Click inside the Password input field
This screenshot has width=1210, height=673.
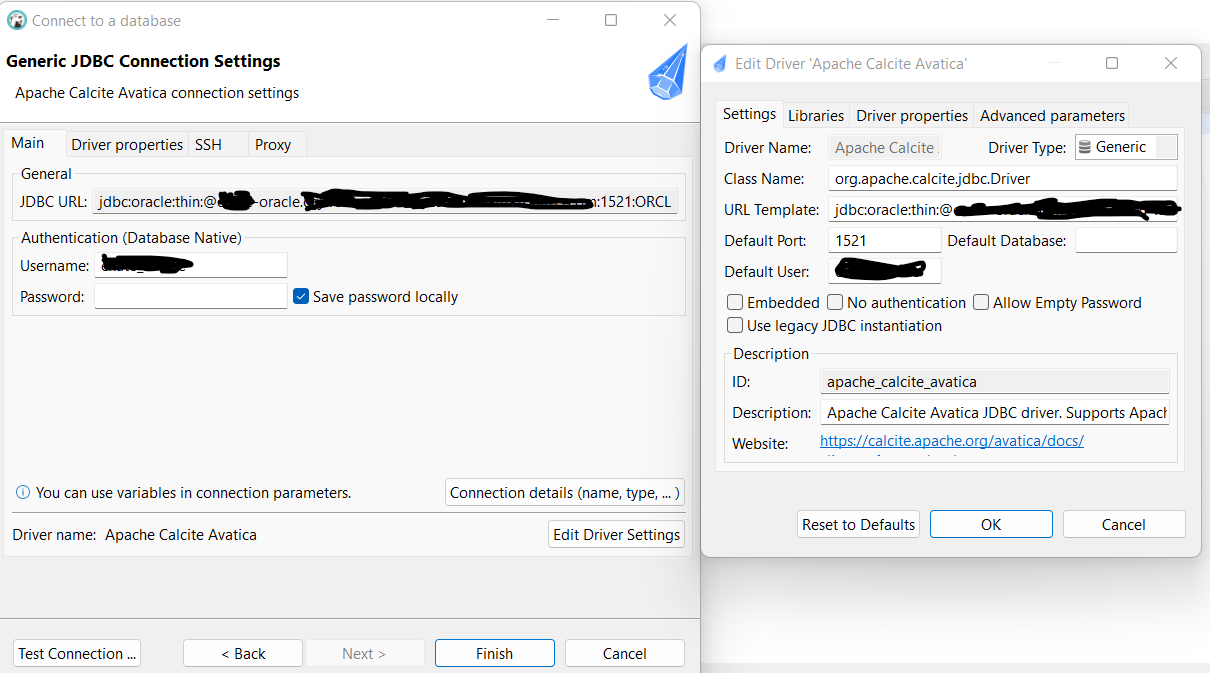pyautogui.click(x=190, y=296)
